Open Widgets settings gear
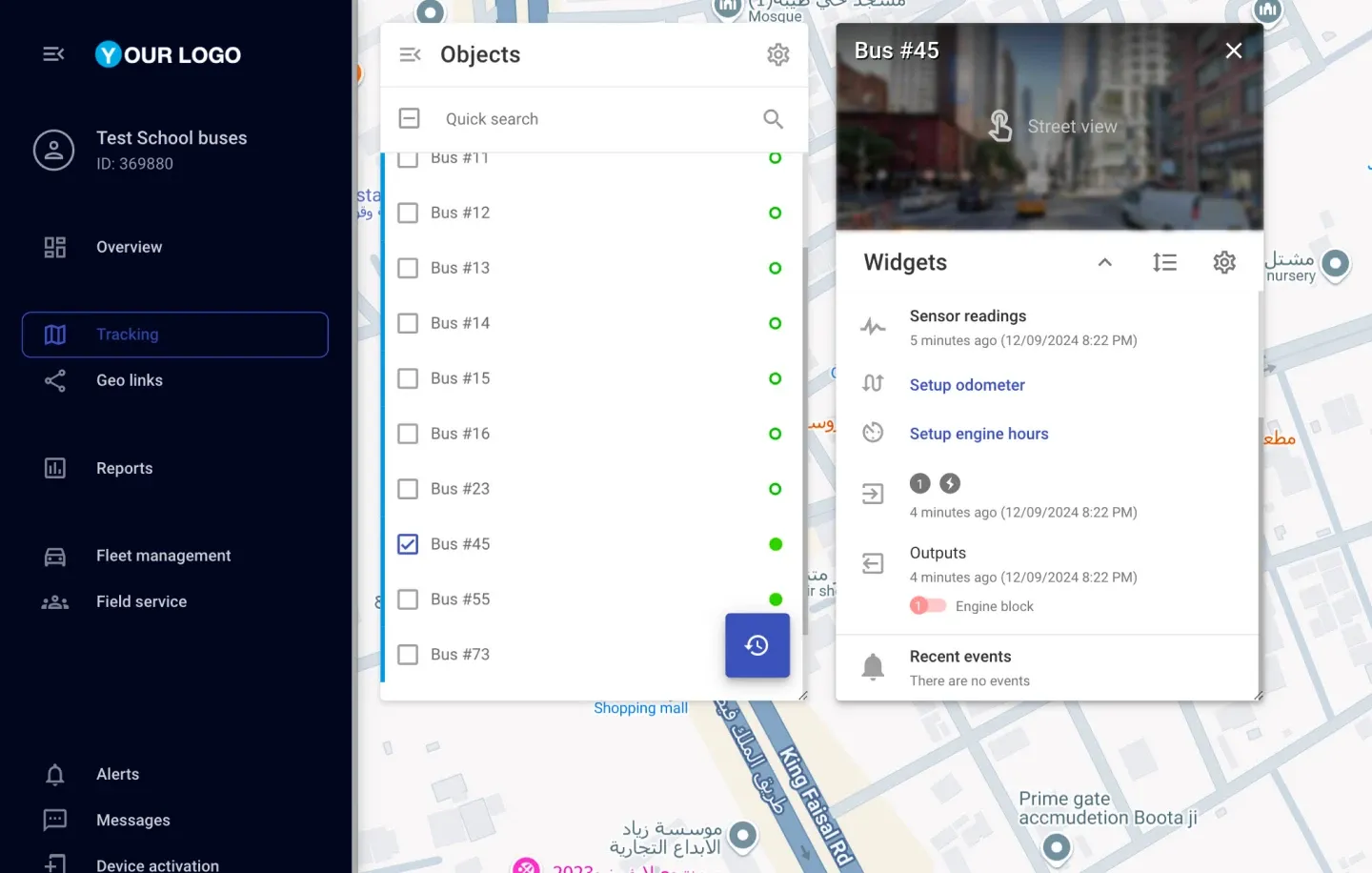Screen dimensions: 1372x873 pyautogui.click(x=1224, y=262)
